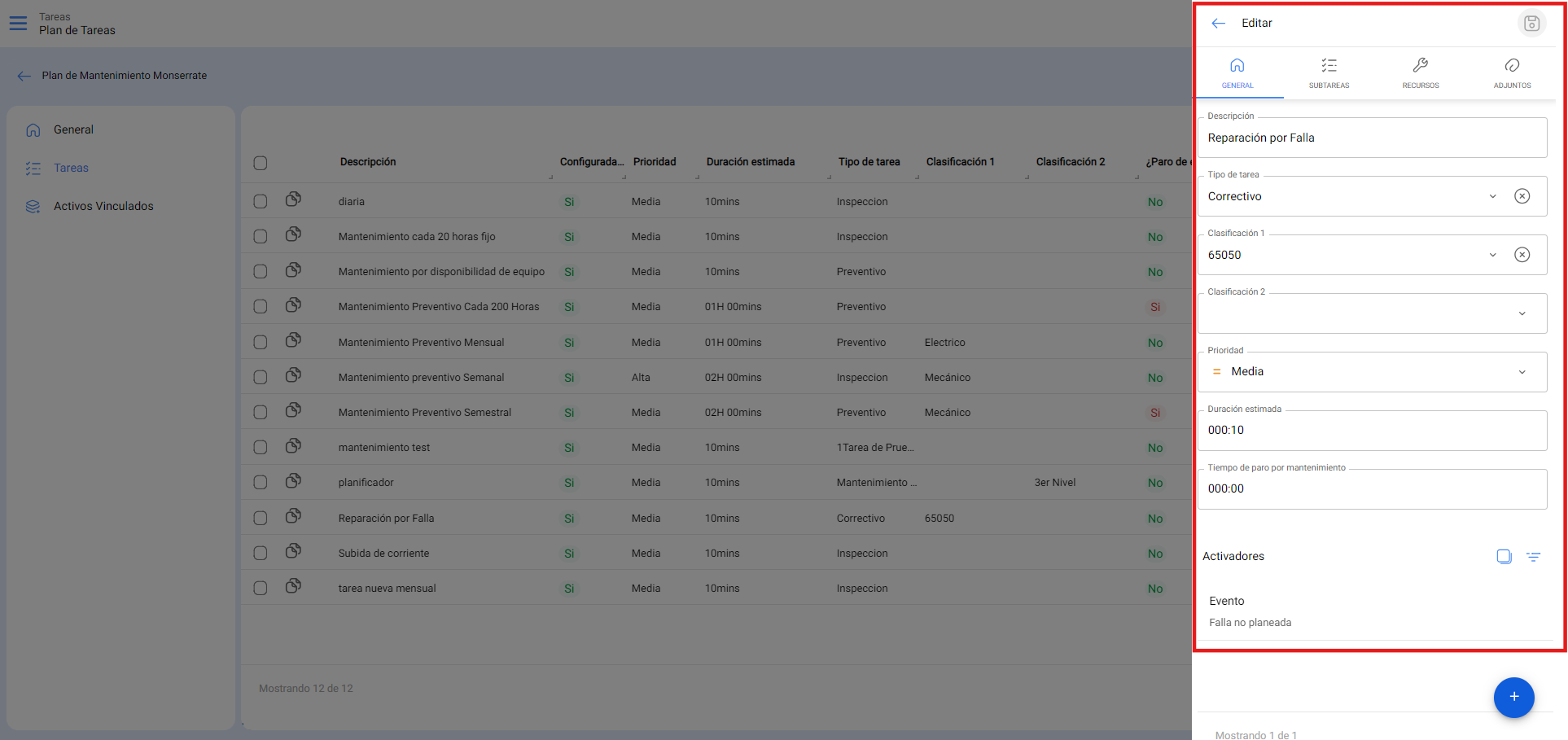Image resolution: width=1568 pixels, height=740 pixels.
Task: Open the hamburger menu icon
Action: pyautogui.click(x=18, y=23)
